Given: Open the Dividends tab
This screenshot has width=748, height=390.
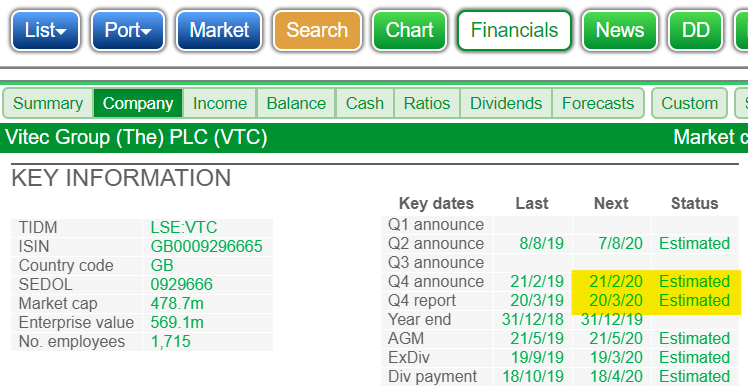Looking at the screenshot, I should [506, 103].
